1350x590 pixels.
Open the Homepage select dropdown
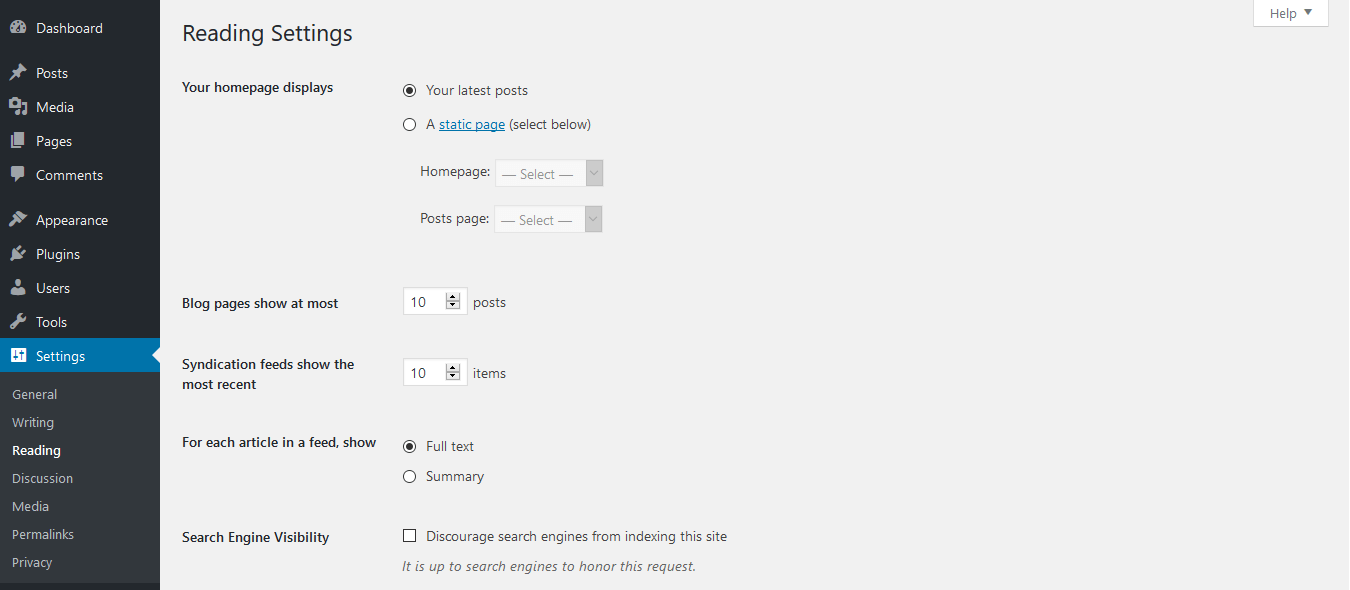click(x=549, y=174)
